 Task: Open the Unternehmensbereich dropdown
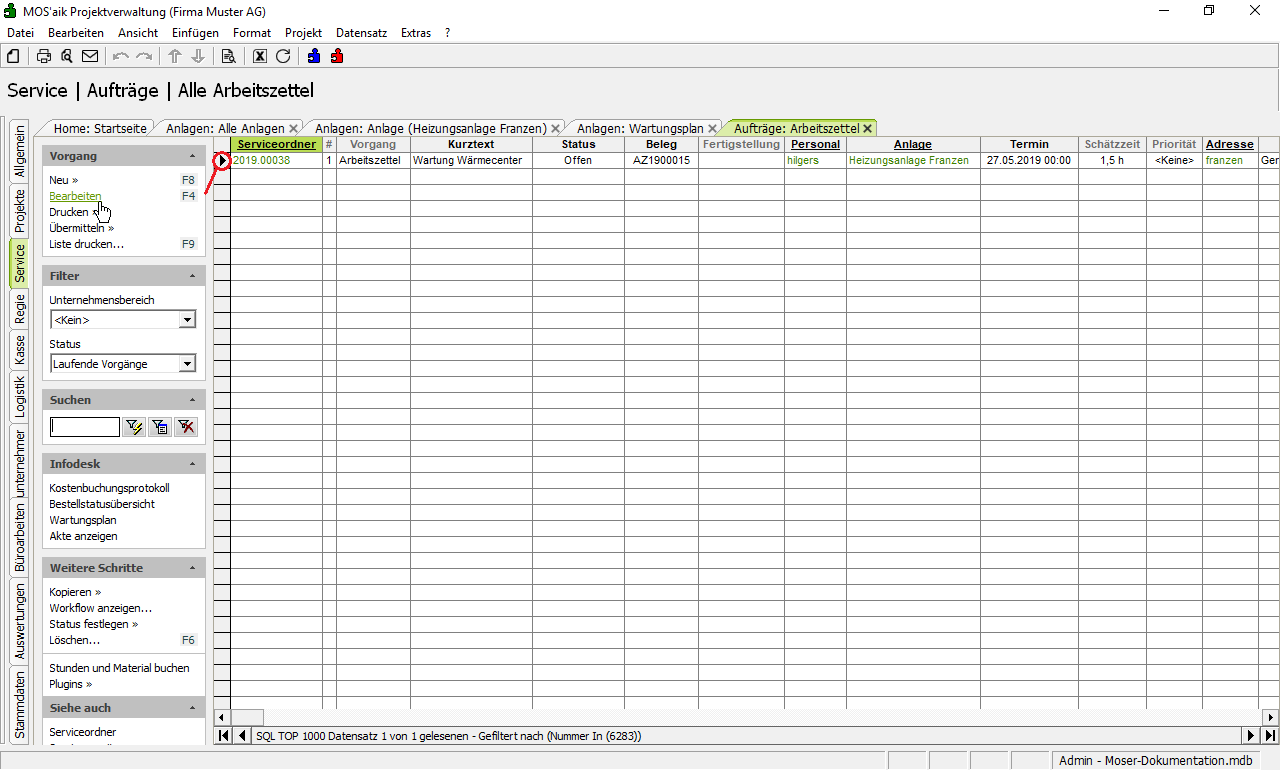point(186,320)
